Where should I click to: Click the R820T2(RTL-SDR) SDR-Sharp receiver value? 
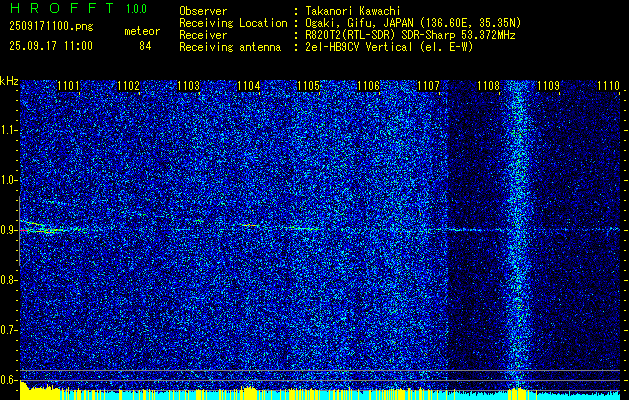pos(410,35)
